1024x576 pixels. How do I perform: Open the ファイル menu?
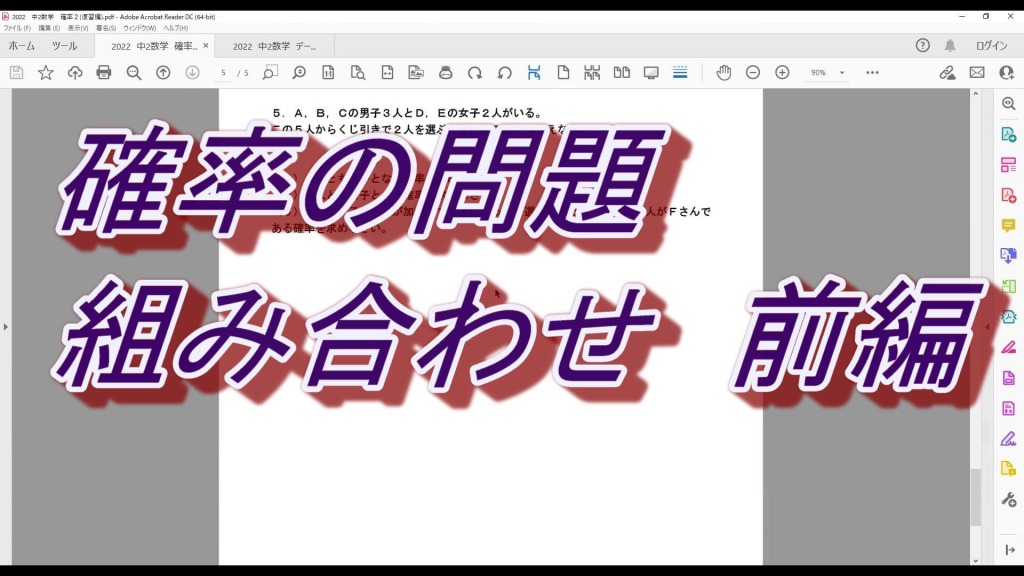click(16, 28)
